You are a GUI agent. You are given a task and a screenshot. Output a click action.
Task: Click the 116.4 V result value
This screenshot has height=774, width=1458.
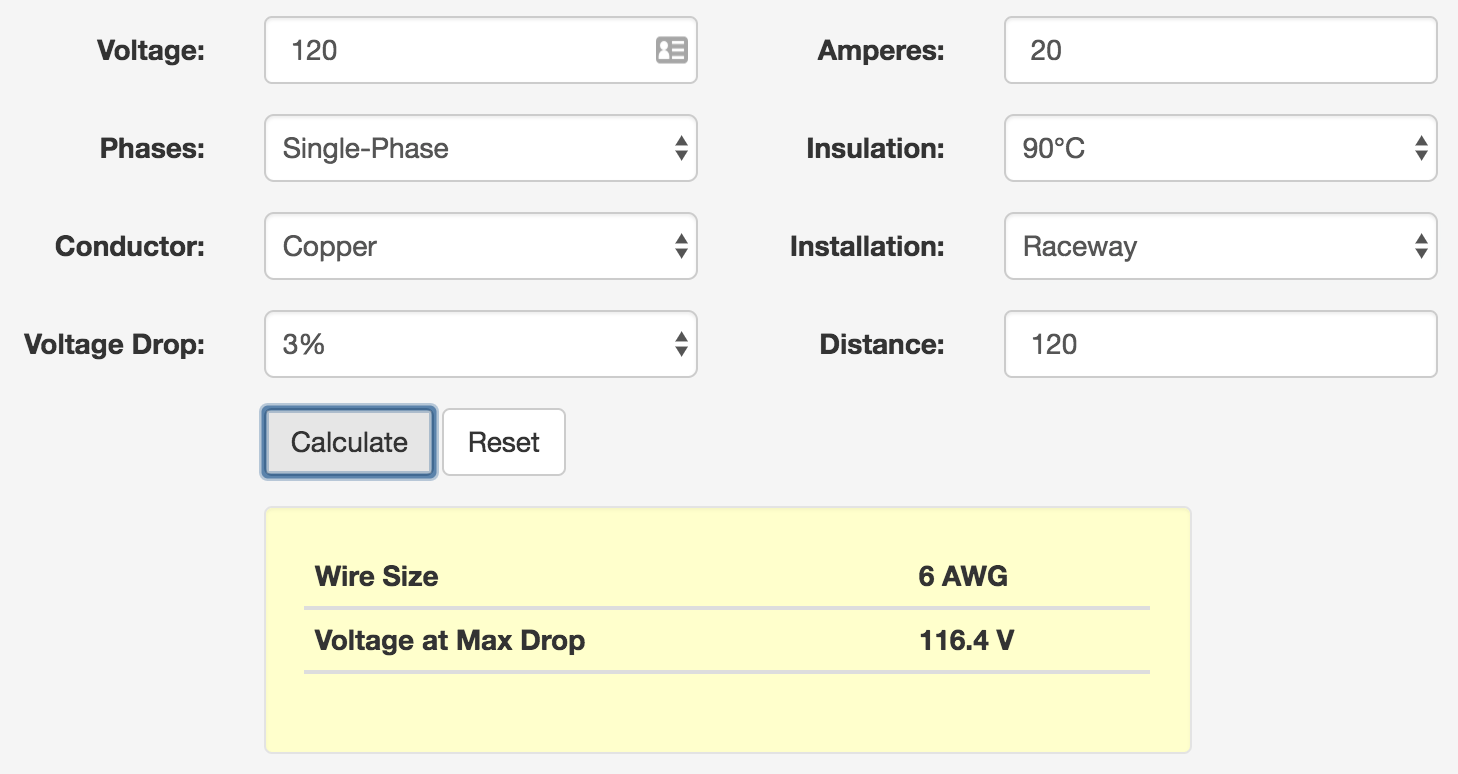coord(966,640)
